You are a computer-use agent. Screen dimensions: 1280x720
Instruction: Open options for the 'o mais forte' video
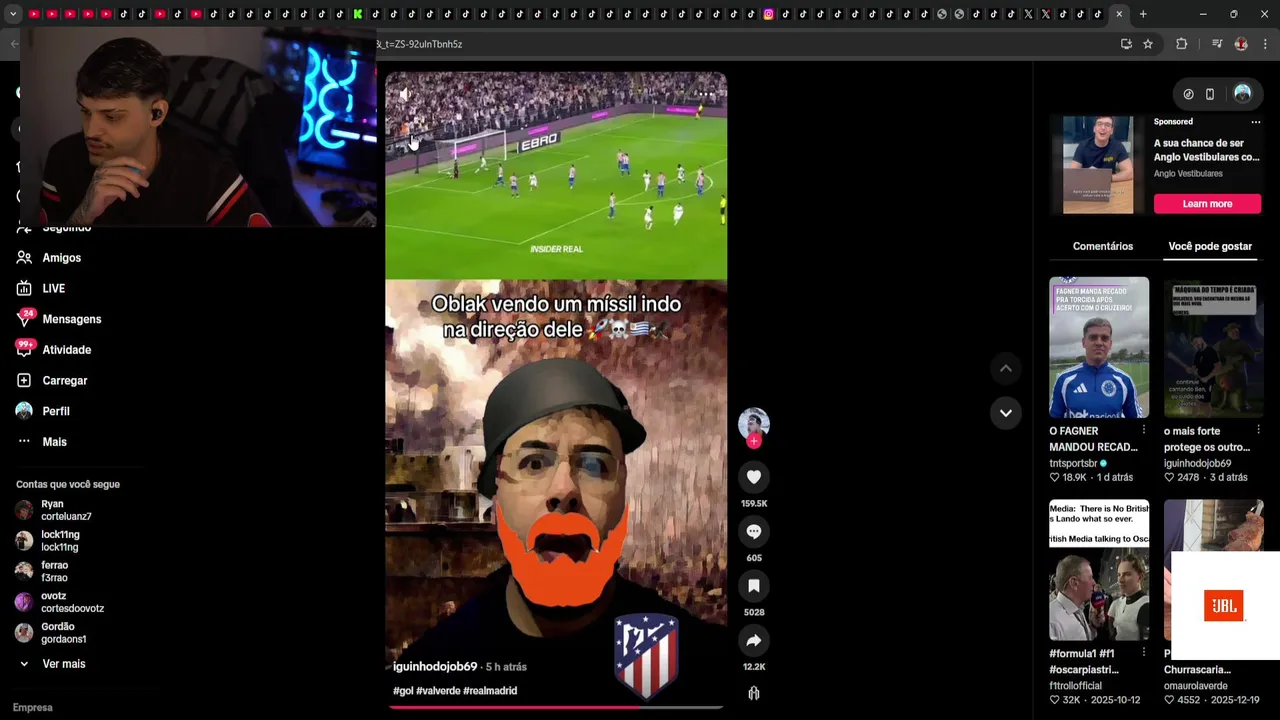coord(1258,430)
